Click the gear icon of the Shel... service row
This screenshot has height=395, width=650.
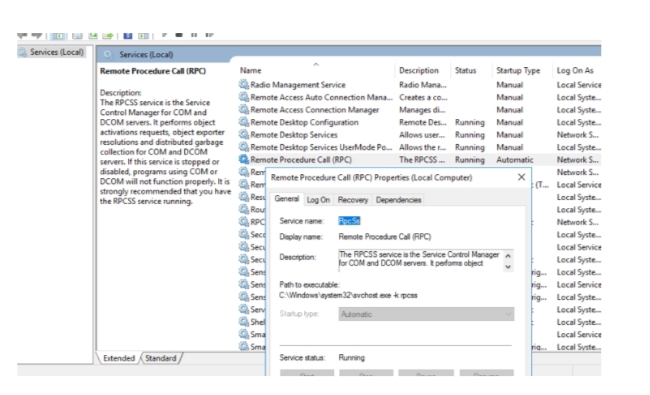pos(244,322)
